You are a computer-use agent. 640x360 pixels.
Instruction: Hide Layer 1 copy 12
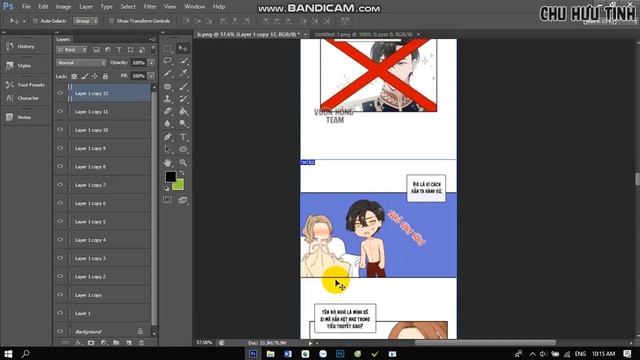[x=60, y=93]
